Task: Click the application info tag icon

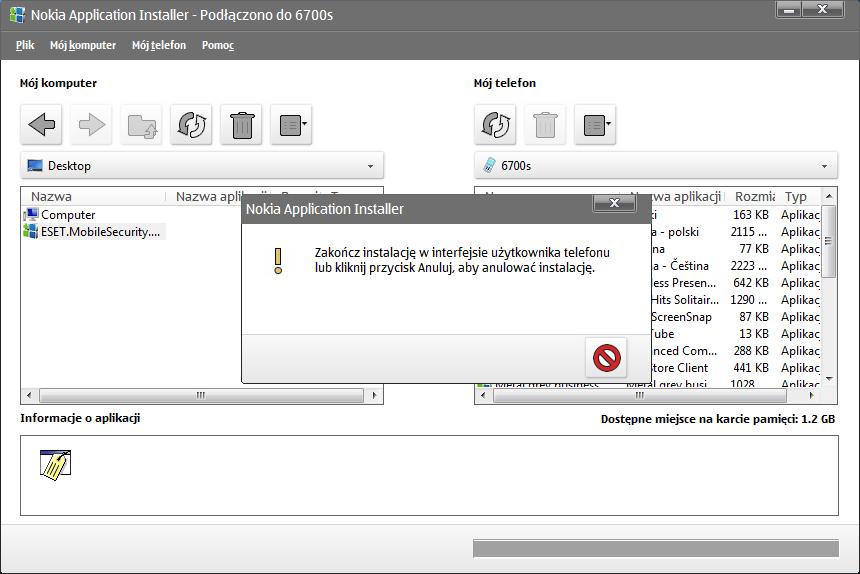Action: point(55,465)
